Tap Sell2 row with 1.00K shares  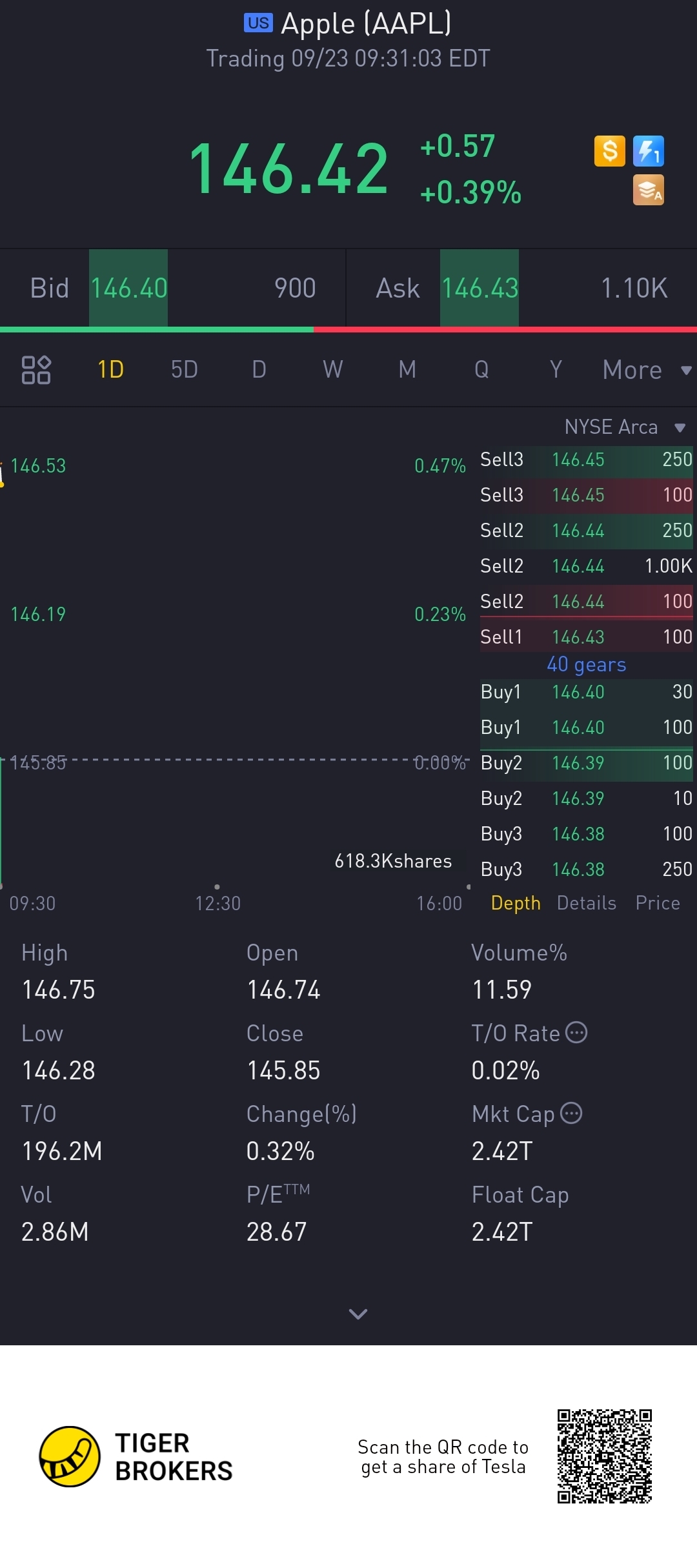pos(586,566)
